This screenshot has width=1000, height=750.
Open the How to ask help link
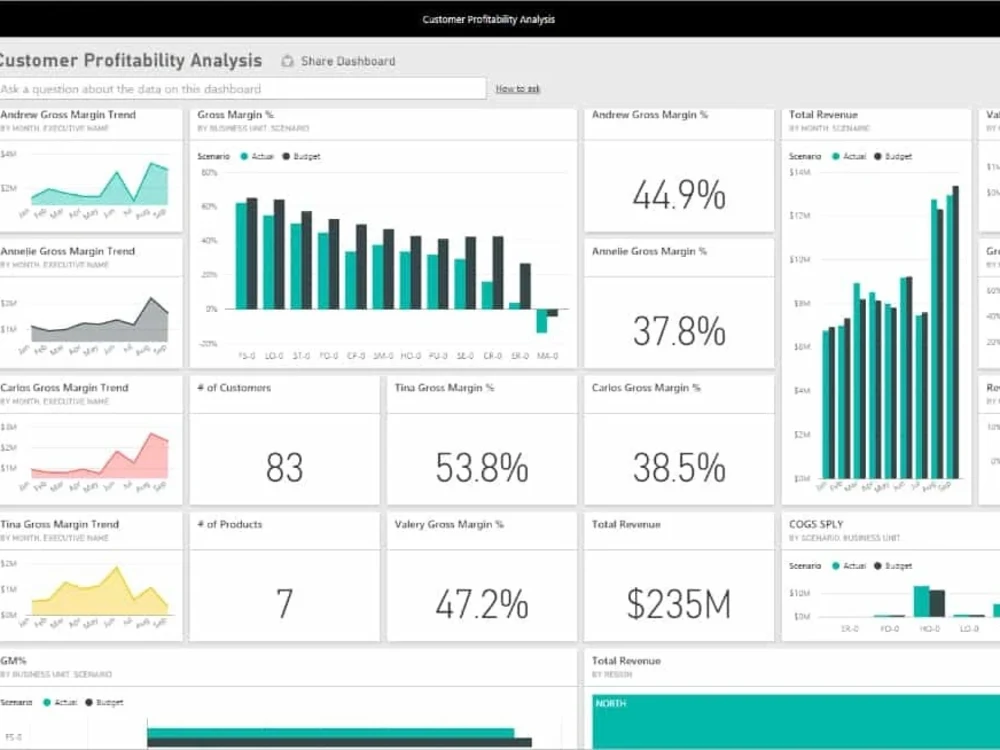tap(517, 88)
